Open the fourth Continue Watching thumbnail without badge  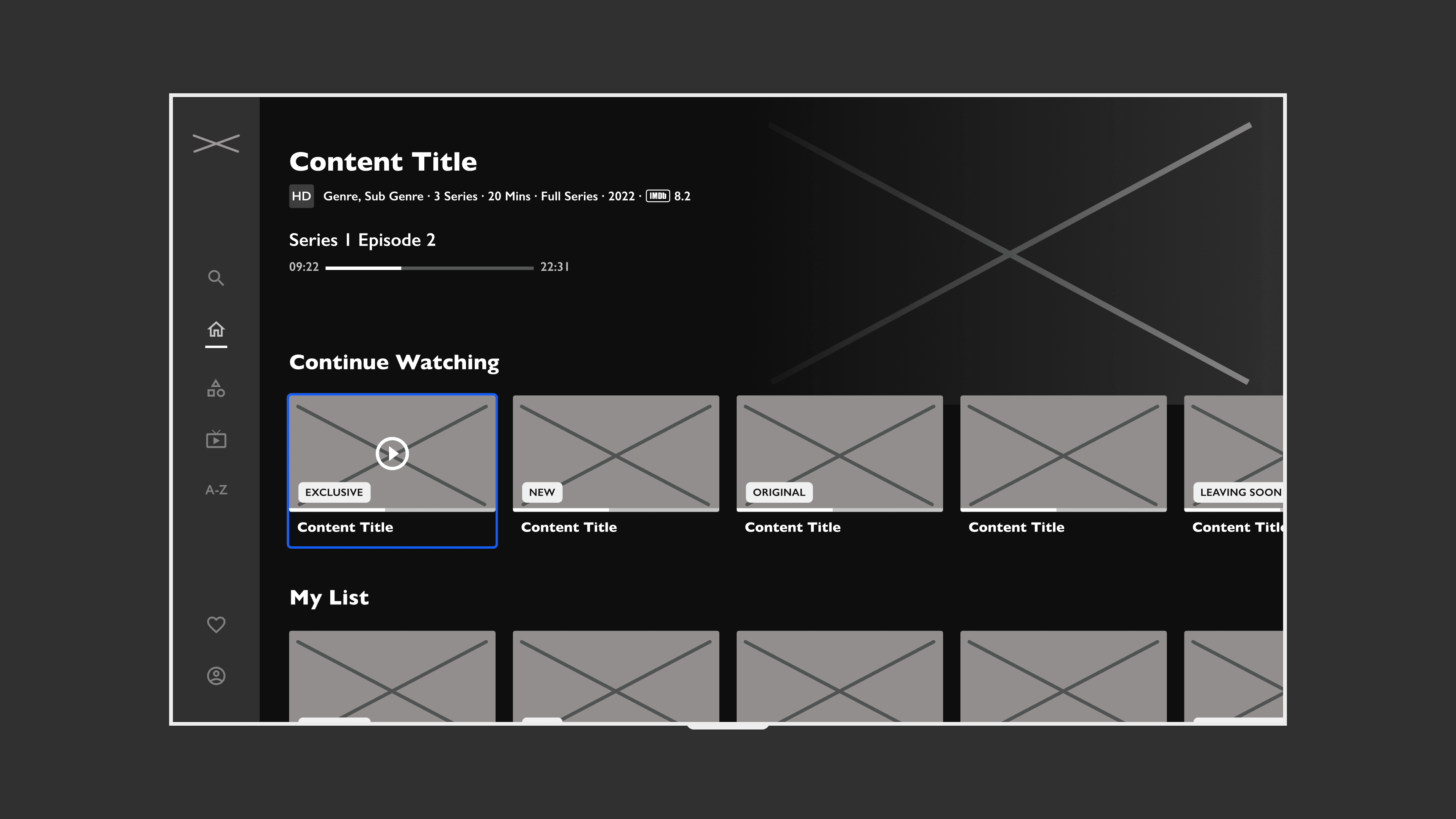1064,453
